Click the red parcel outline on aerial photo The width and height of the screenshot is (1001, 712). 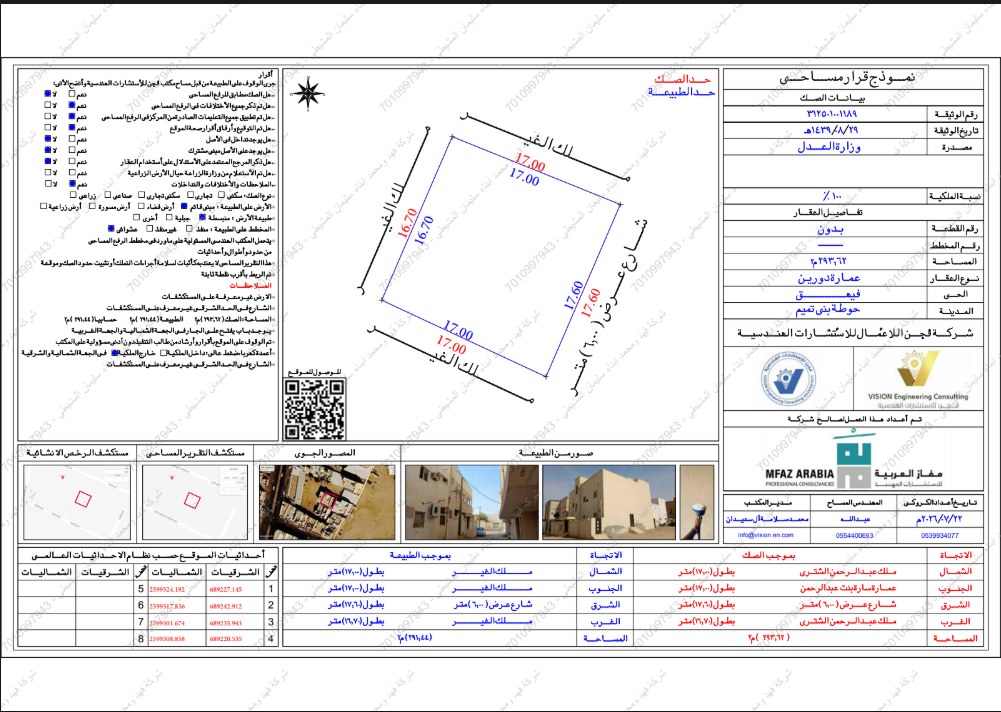coord(327,500)
